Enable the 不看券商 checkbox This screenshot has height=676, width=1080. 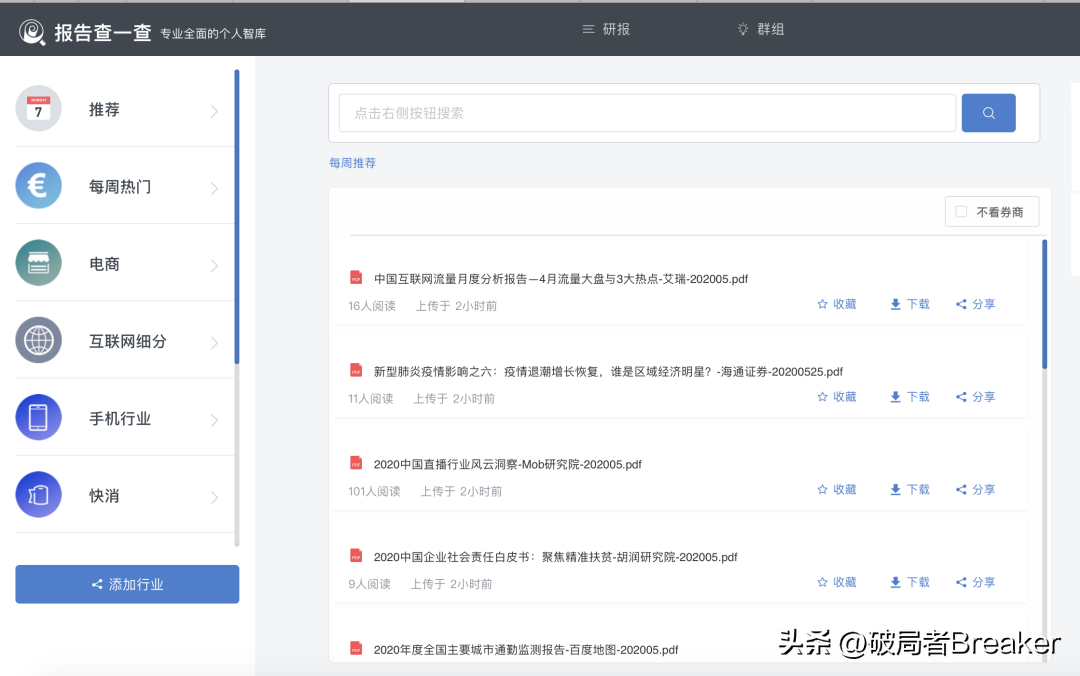point(961,211)
